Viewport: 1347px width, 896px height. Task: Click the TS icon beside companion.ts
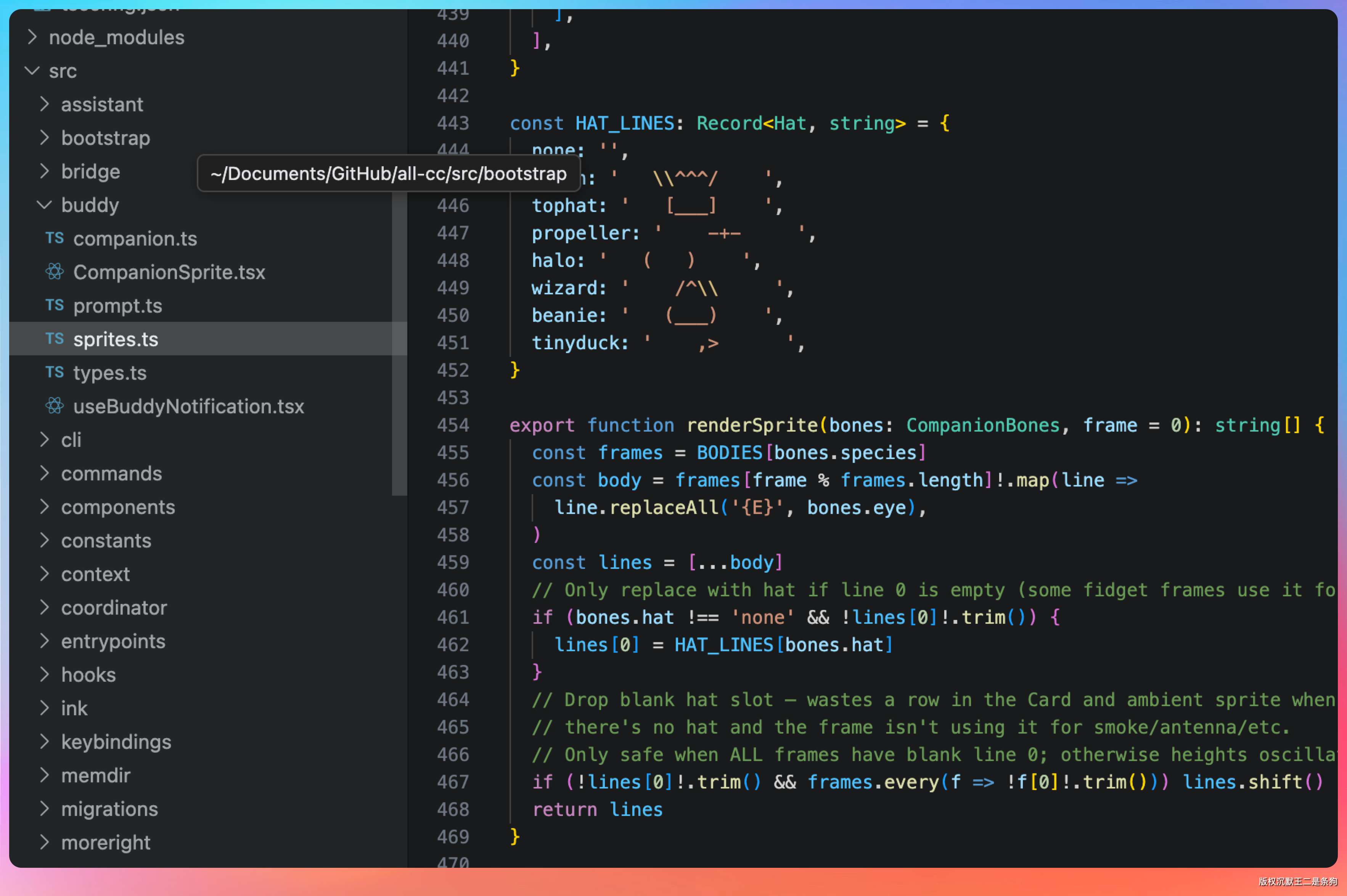coord(54,238)
